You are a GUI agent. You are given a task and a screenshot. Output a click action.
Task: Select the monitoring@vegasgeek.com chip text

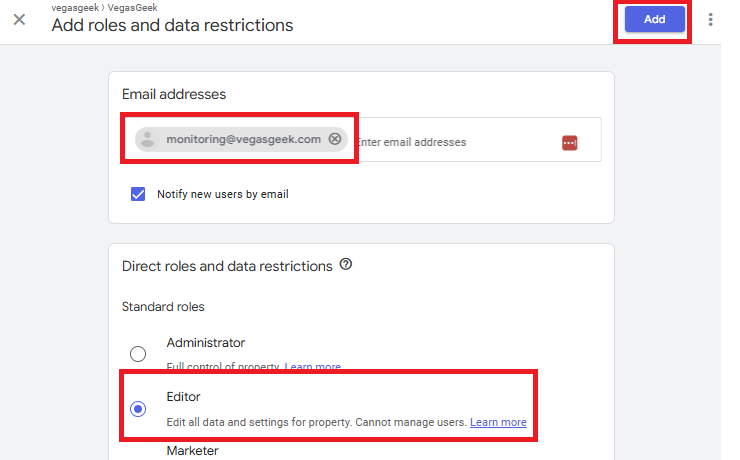point(243,140)
